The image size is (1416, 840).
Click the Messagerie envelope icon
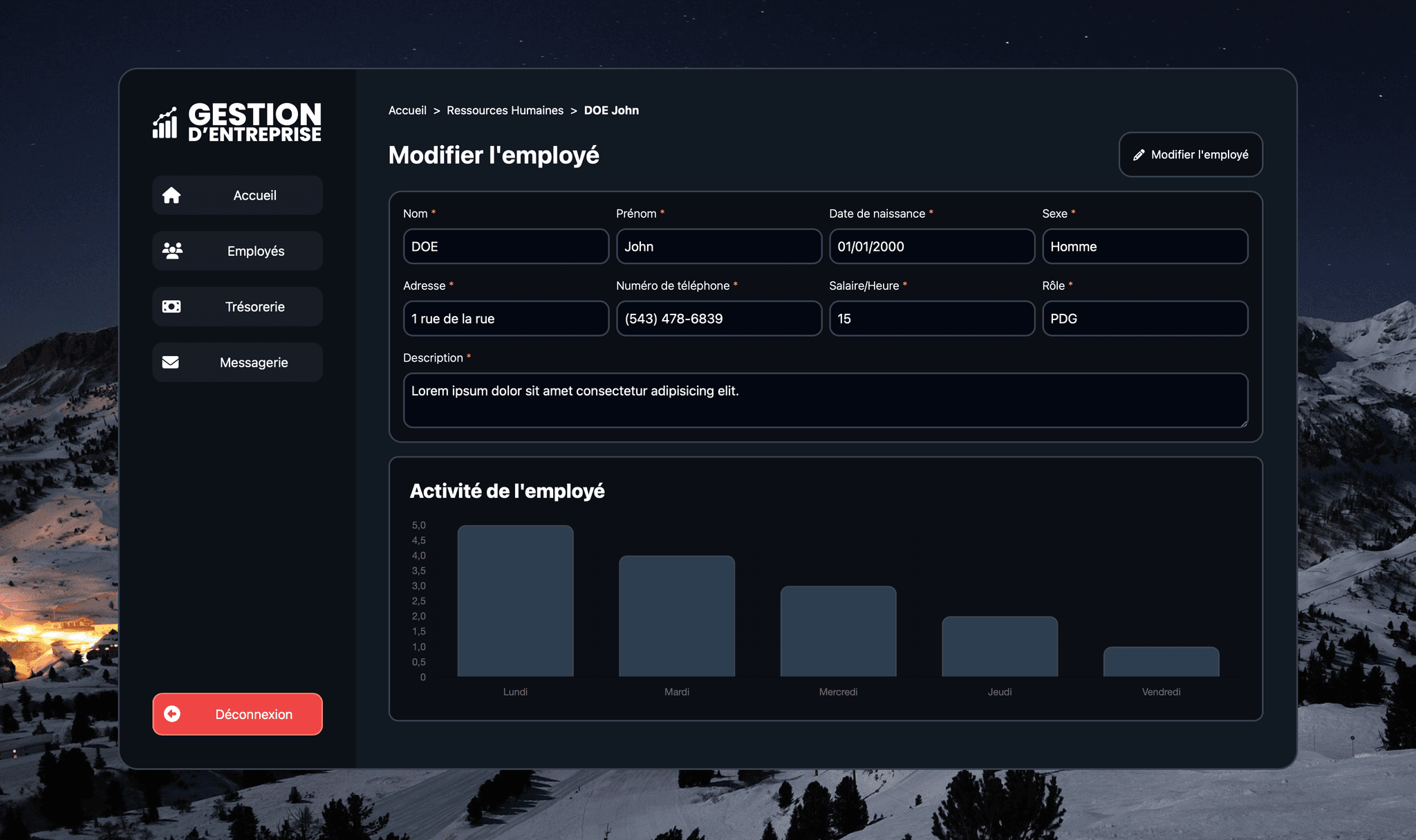171,362
